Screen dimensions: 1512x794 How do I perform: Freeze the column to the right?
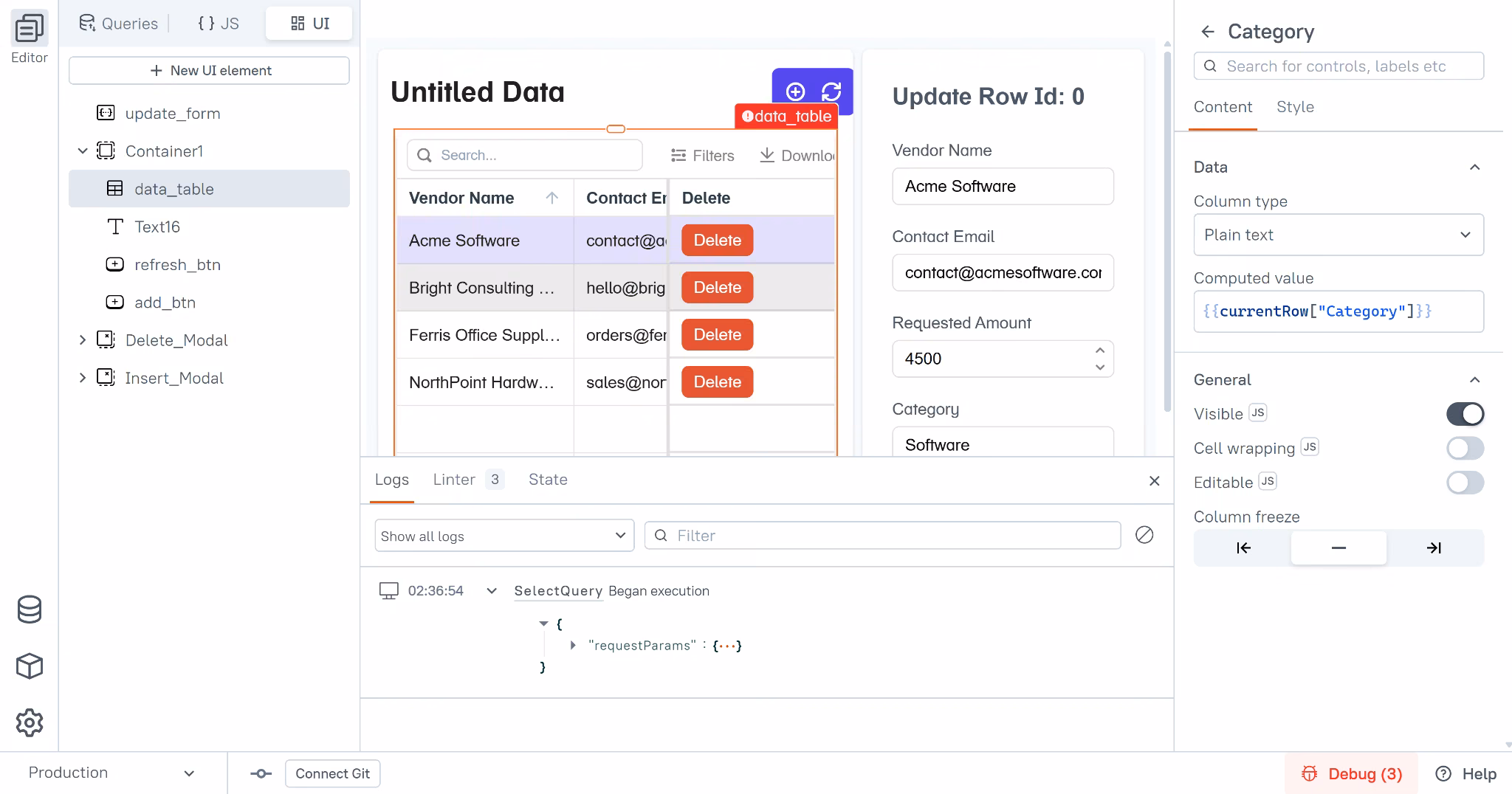coord(1434,548)
